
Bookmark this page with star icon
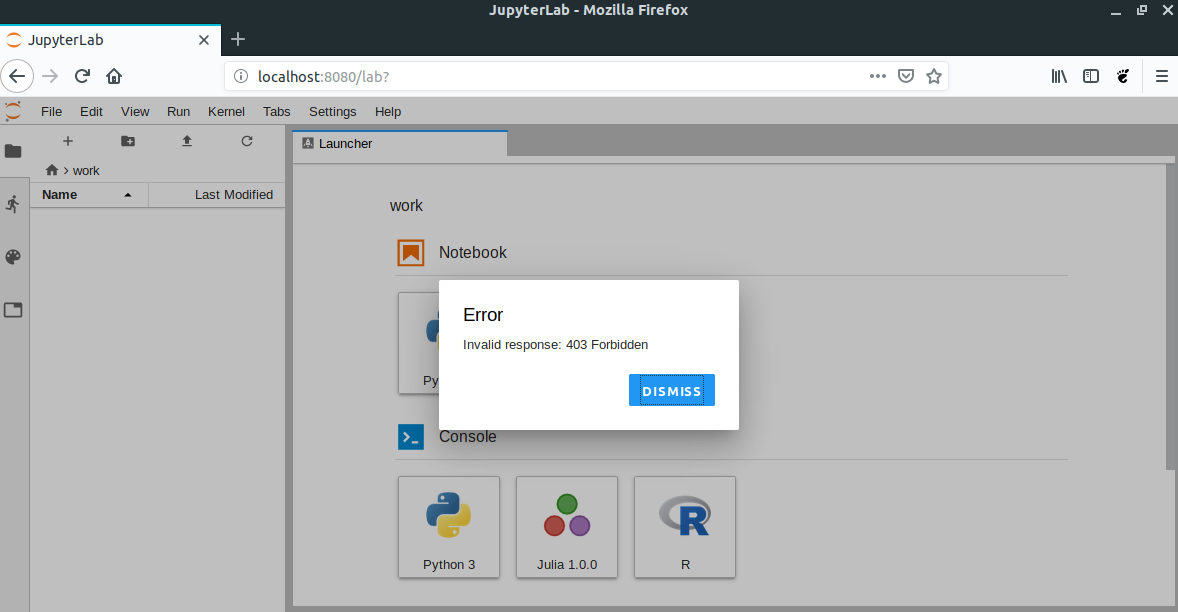coord(934,76)
